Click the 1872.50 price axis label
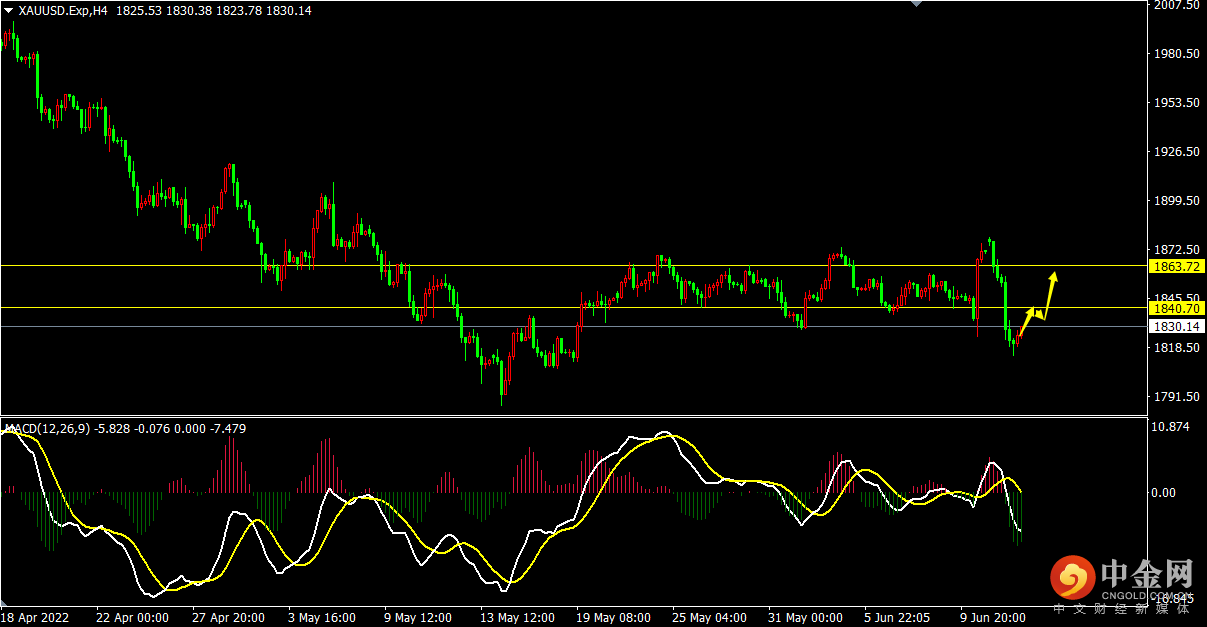The height and width of the screenshot is (627, 1207). (x=1176, y=249)
